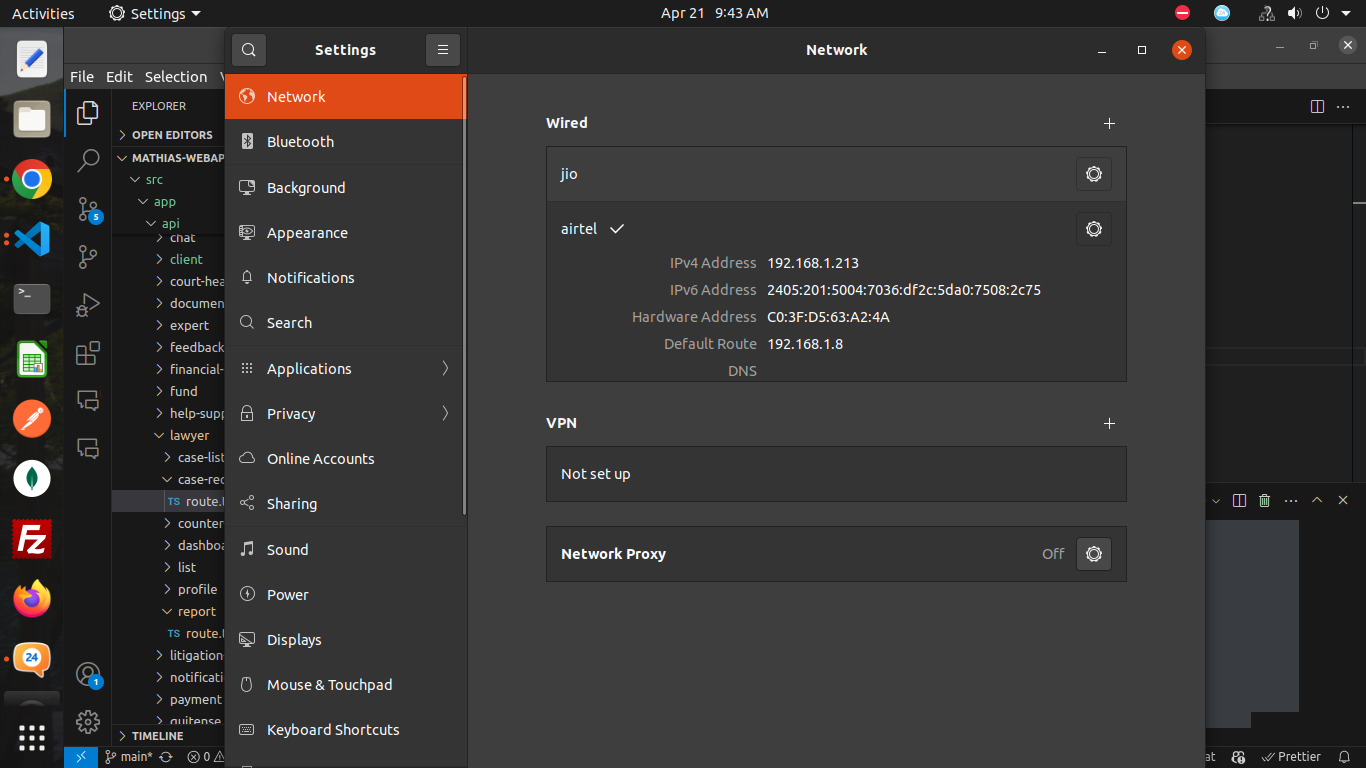Open settings gear for jio connection
The height and width of the screenshot is (768, 1366).
point(1093,174)
